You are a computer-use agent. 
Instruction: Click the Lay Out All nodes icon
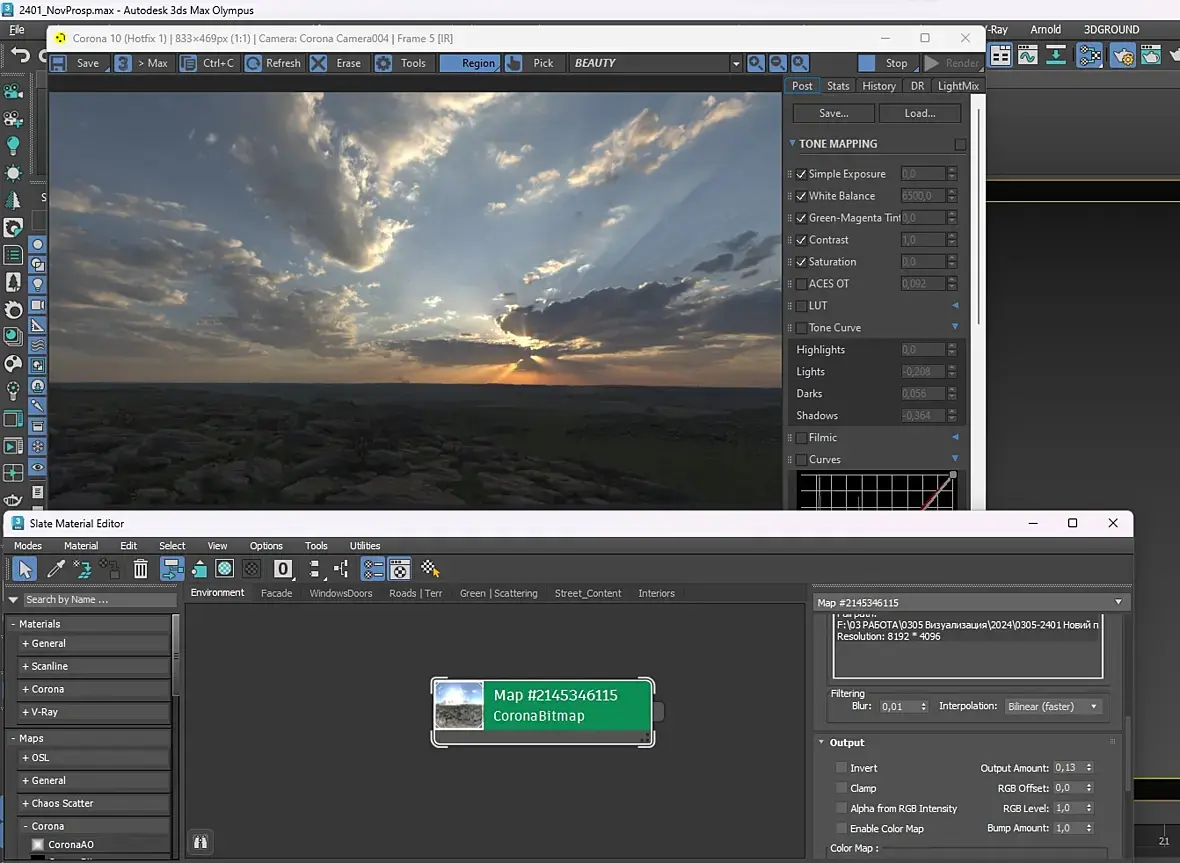[x=316, y=569]
